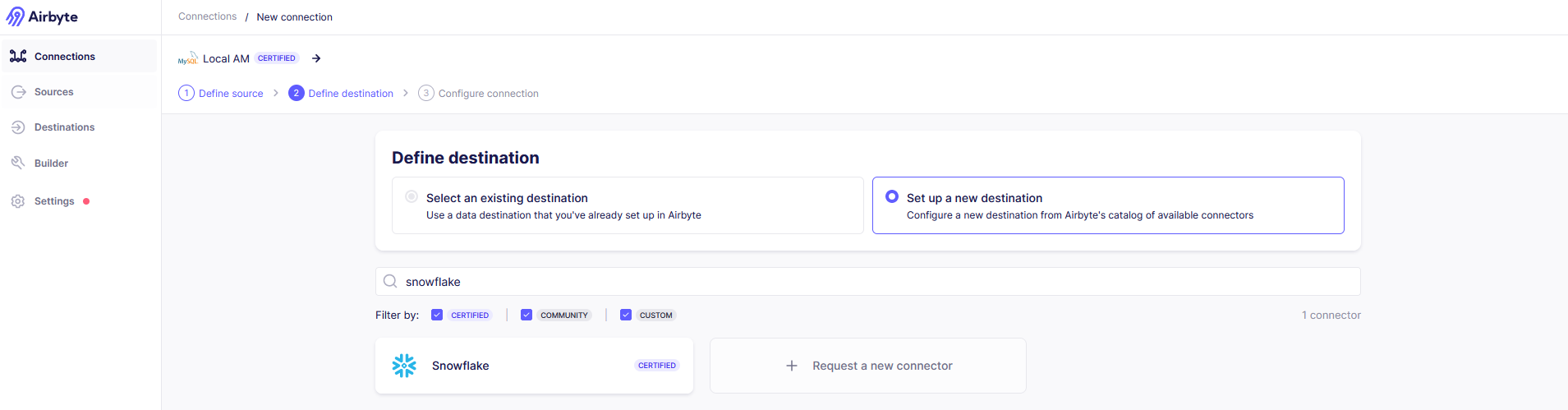1568x410 pixels.
Task: Uncheck the Certified filter checkbox
Action: pos(437,315)
